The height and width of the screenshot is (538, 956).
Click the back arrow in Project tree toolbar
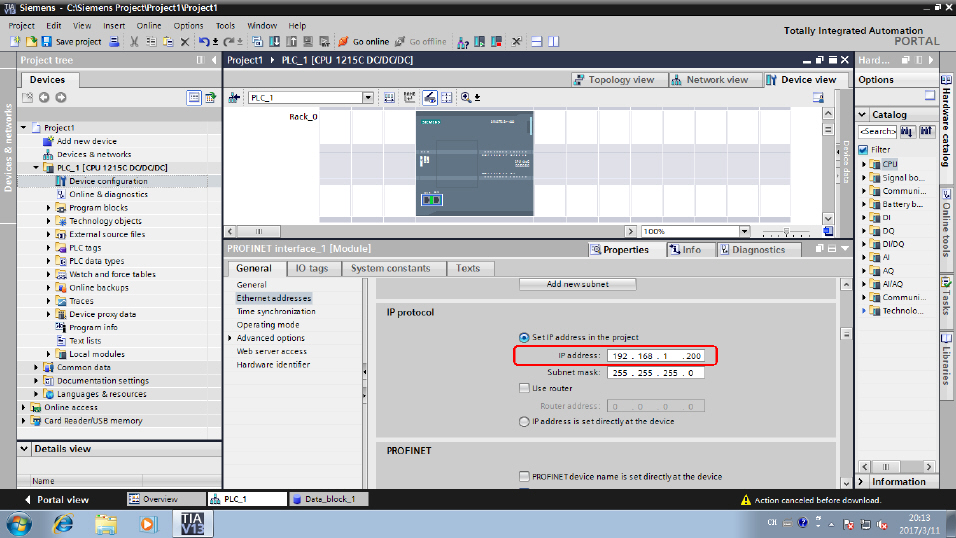click(44, 98)
